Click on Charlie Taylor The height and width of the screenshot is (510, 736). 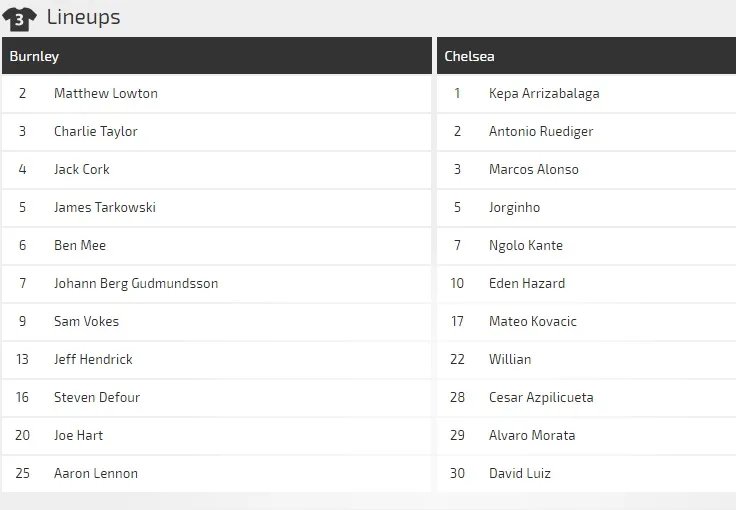[96, 132]
